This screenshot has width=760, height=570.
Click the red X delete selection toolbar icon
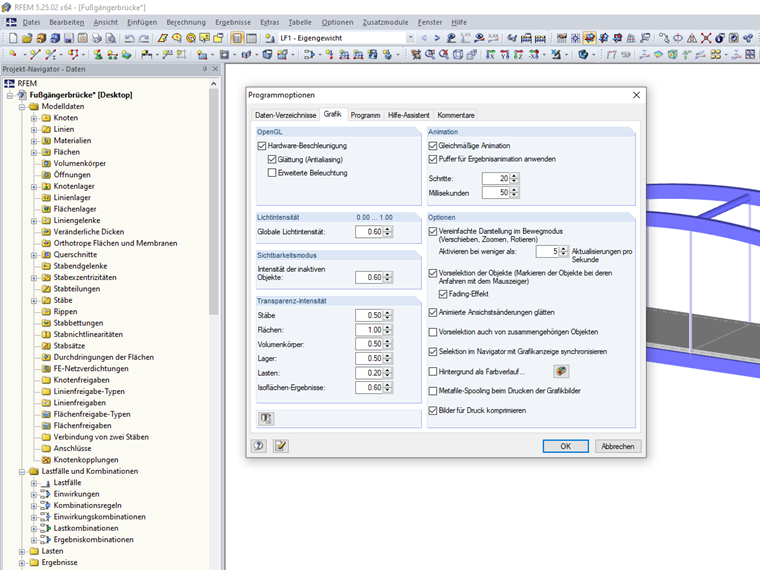pos(706,38)
